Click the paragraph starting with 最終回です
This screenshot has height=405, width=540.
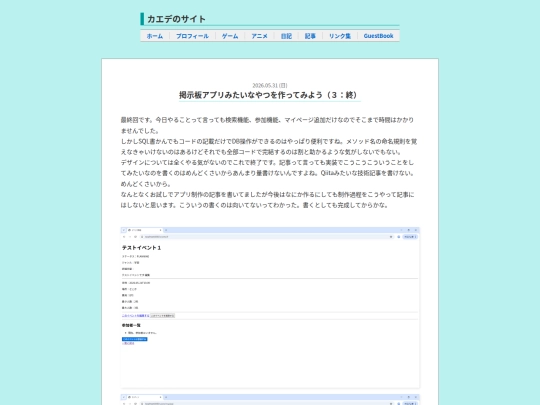(267, 125)
